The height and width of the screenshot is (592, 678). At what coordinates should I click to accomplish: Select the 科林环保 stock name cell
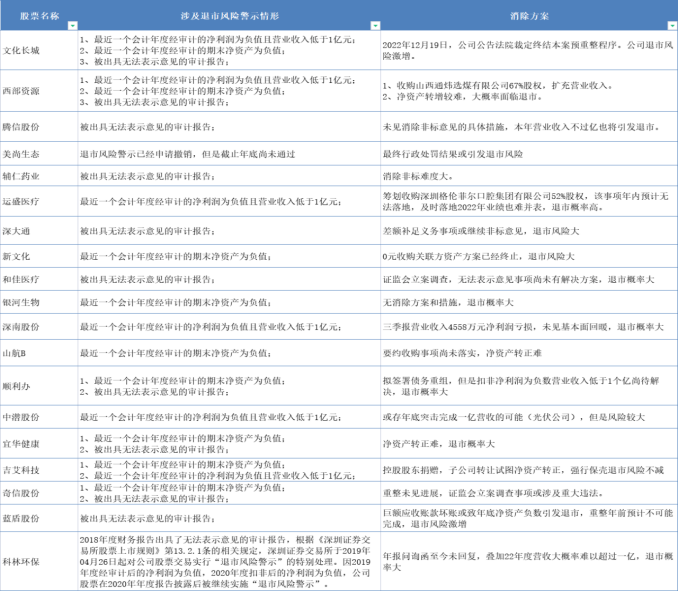(39, 561)
